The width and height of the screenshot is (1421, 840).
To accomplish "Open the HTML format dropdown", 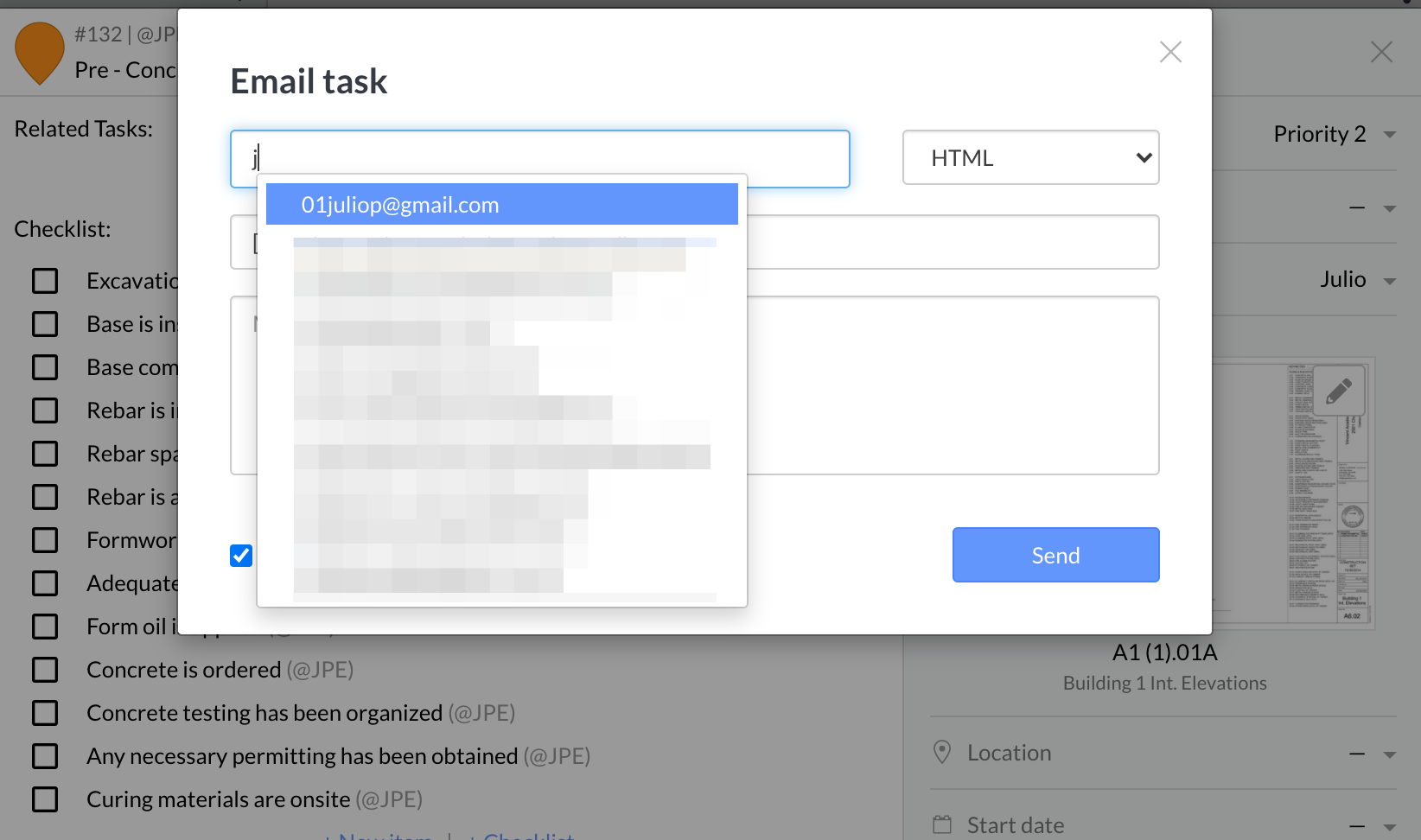I will click(x=1030, y=157).
